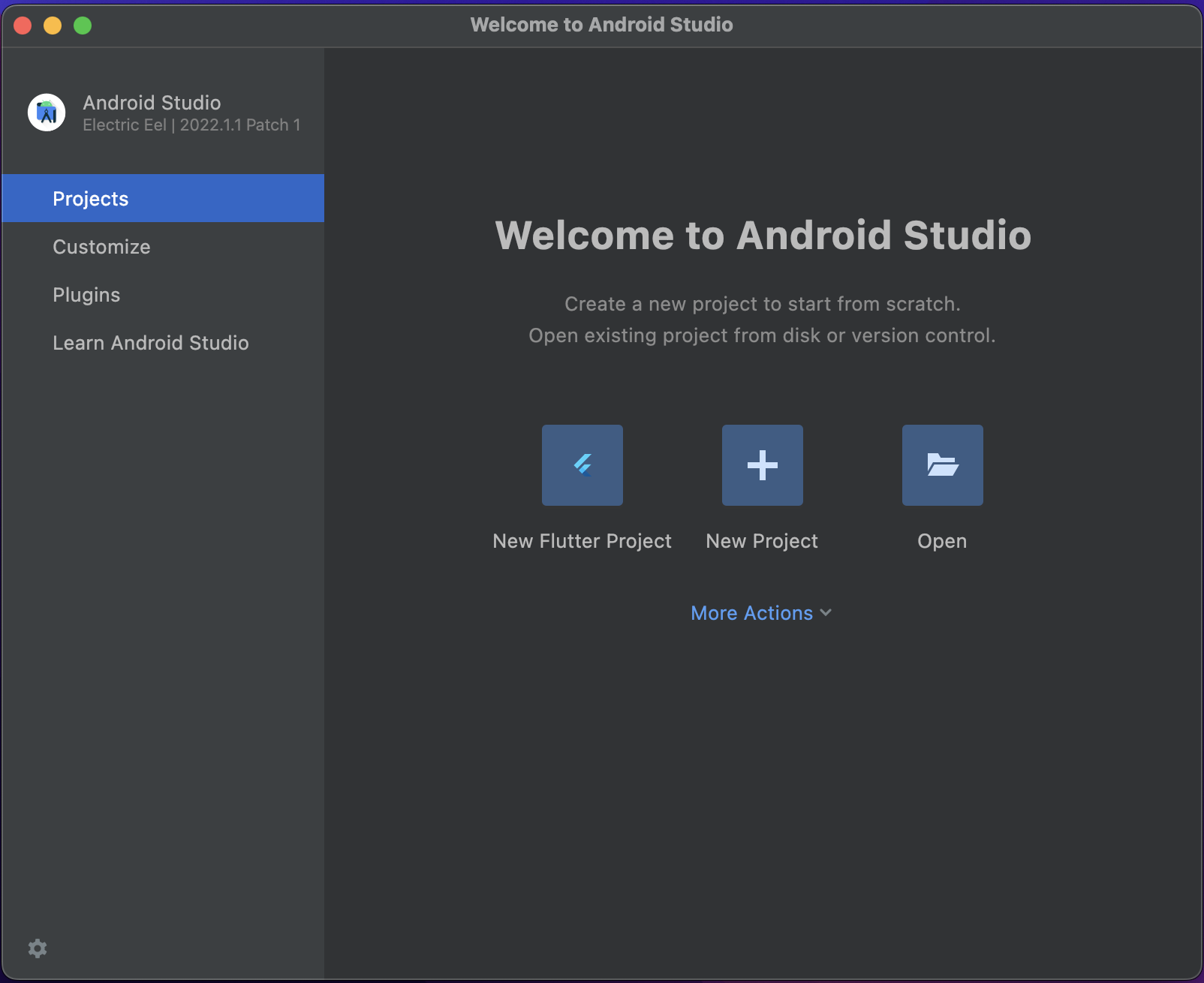Maximize the welcome window with green button
The width and height of the screenshot is (1204, 983).
[83, 26]
